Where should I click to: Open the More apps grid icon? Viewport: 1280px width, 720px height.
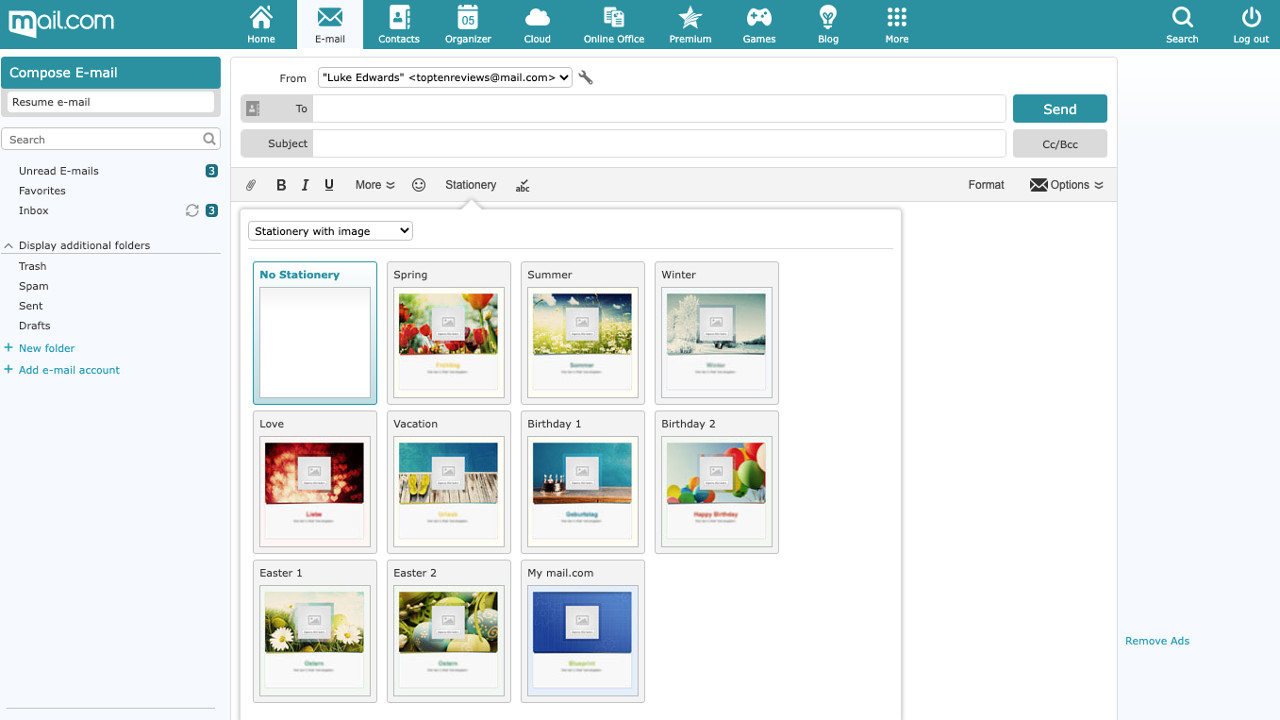pyautogui.click(x=897, y=24)
